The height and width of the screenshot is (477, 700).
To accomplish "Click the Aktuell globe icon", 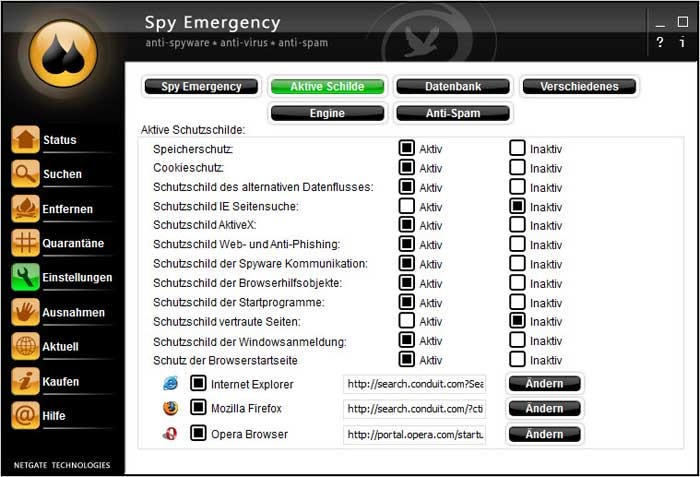I will (25, 346).
